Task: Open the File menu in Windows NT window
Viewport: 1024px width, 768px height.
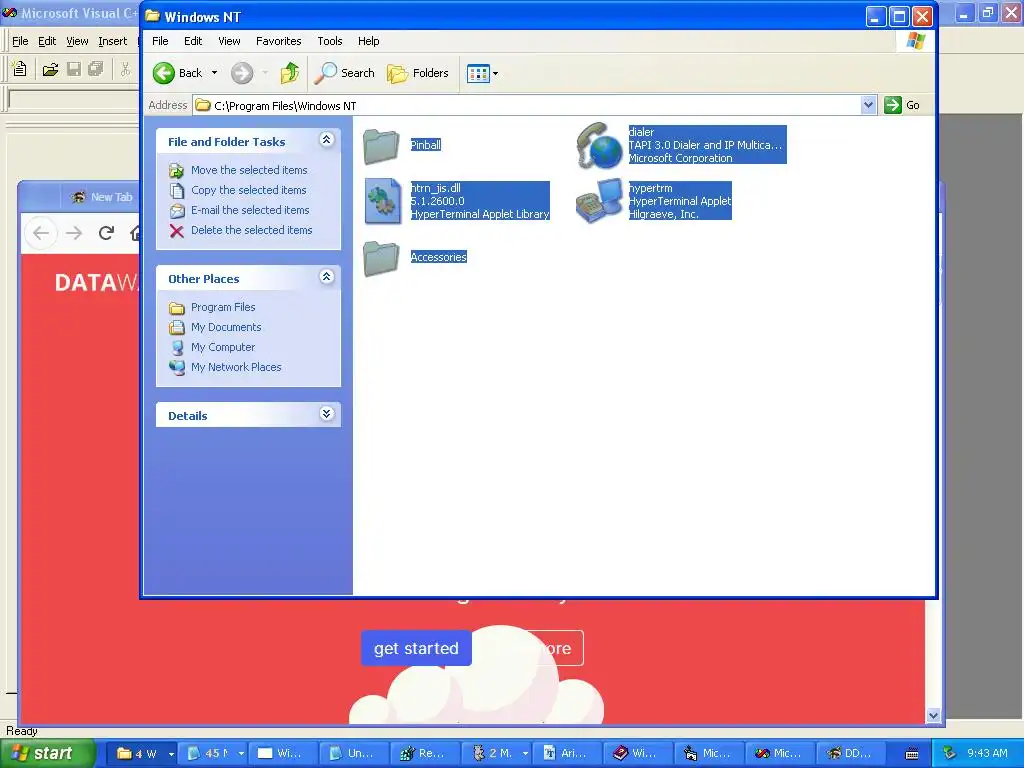Action: pyautogui.click(x=160, y=41)
